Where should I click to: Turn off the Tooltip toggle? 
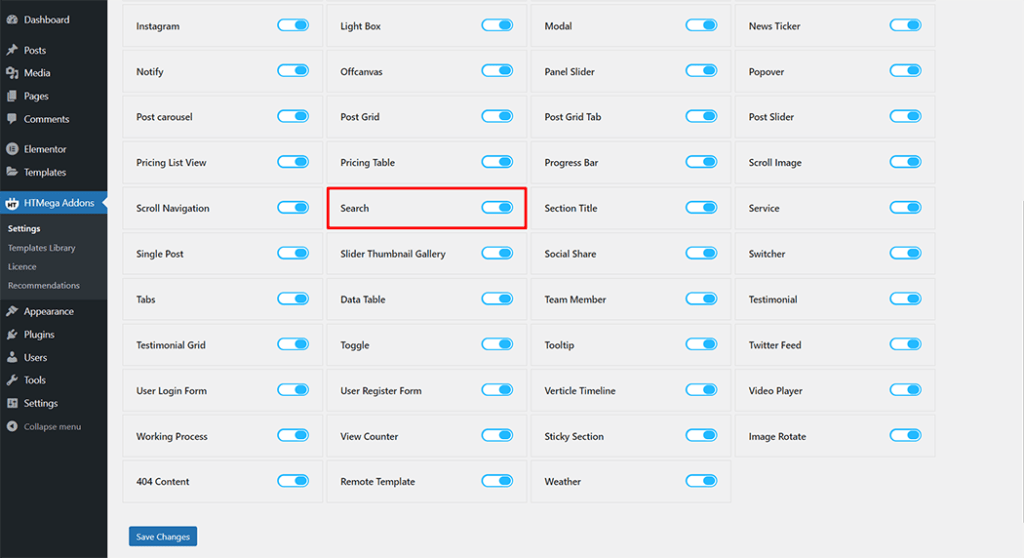701,344
